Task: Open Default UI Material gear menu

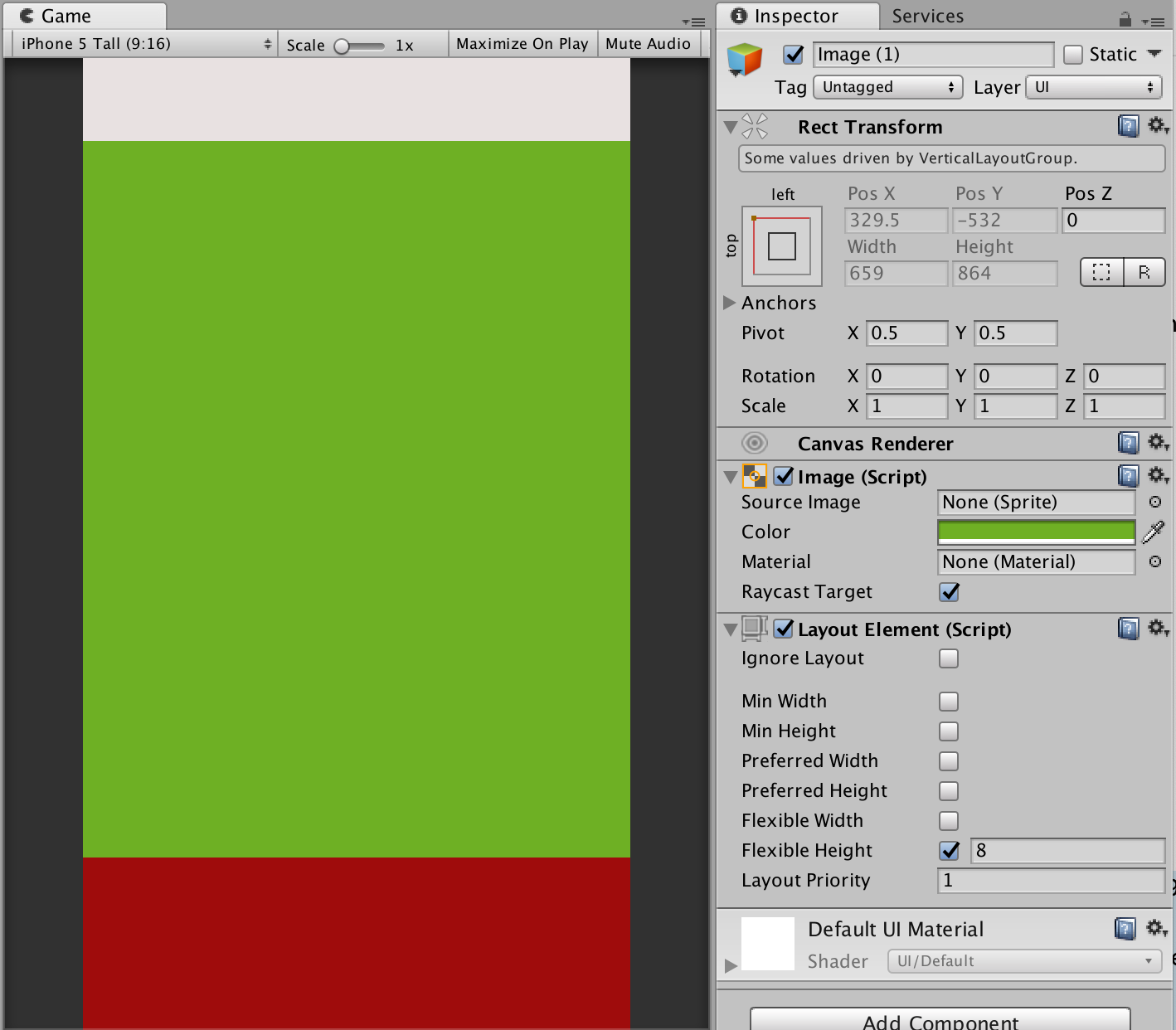Action: (x=1156, y=928)
